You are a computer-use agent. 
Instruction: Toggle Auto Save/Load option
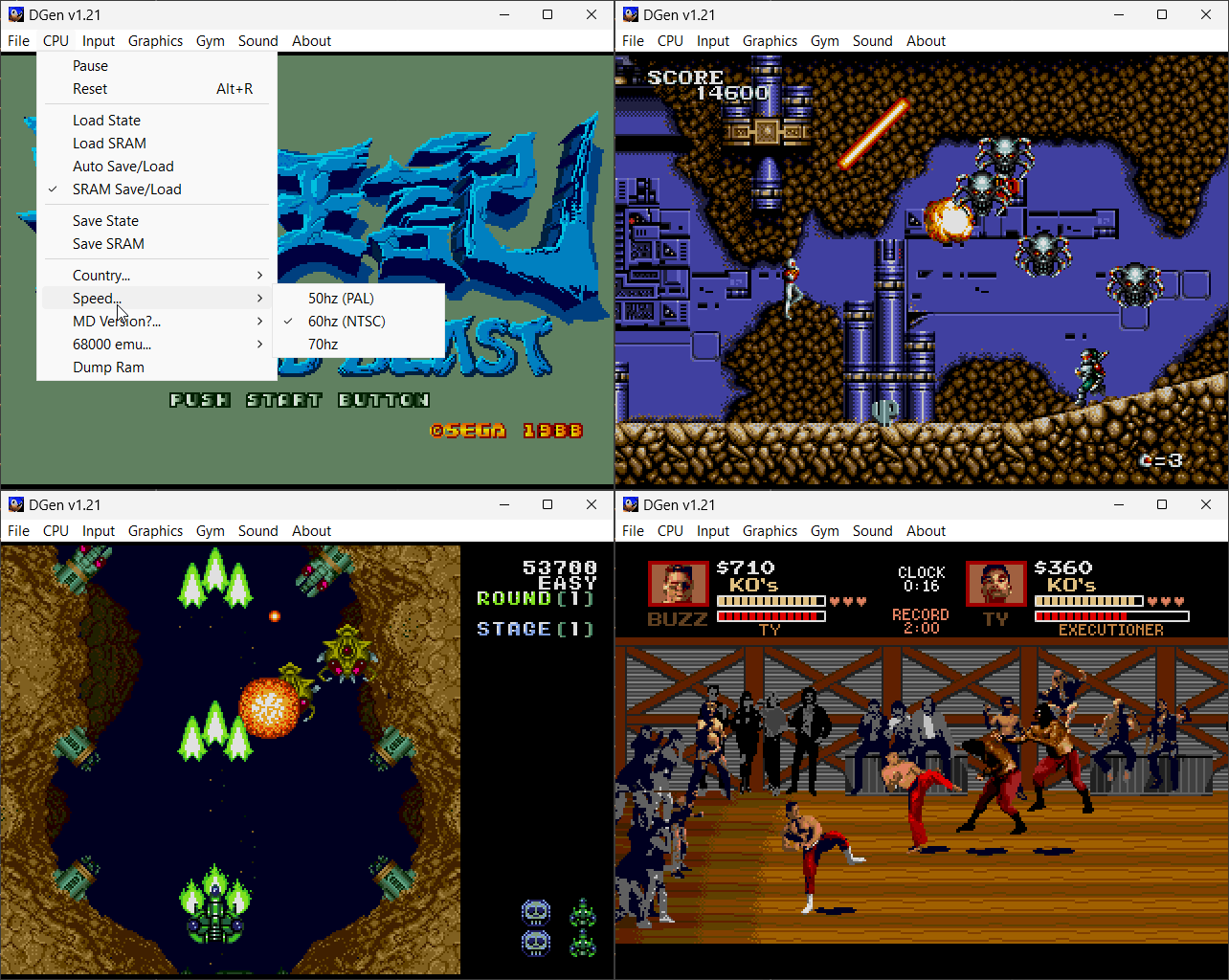coord(157,167)
